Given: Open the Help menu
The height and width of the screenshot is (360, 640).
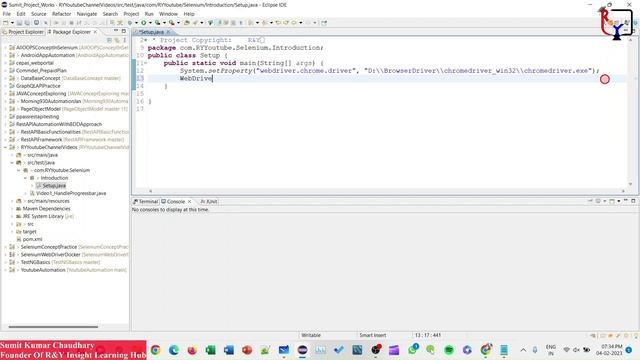Looking at the screenshot, I should tap(189, 14).
